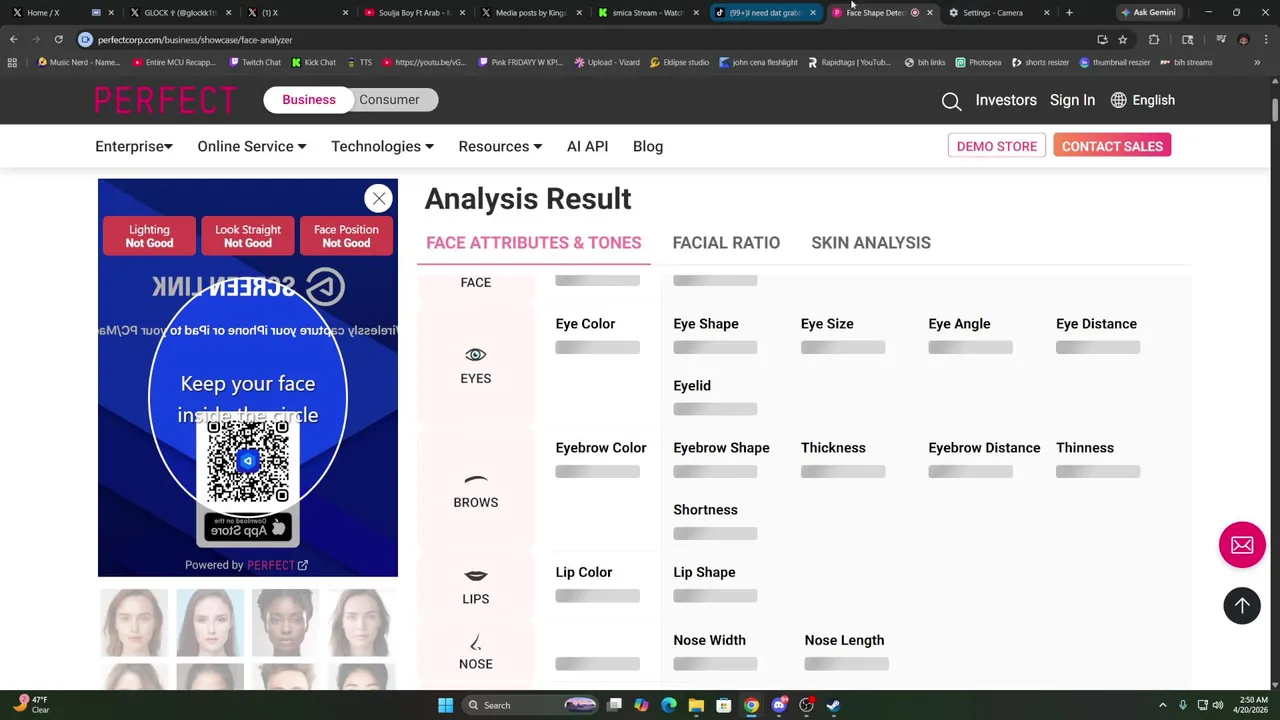Screen dimensions: 1280x720
Task: Bookmark this page with the star icon
Action: (1122, 40)
